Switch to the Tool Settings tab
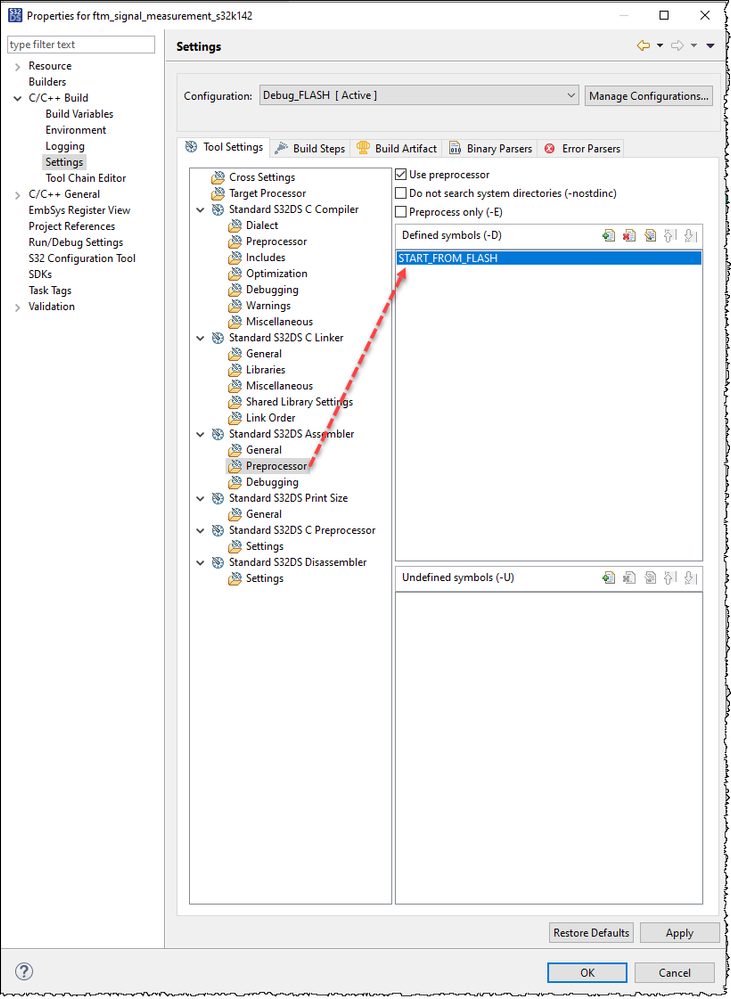This screenshot has height=999, width=731. 224,147
